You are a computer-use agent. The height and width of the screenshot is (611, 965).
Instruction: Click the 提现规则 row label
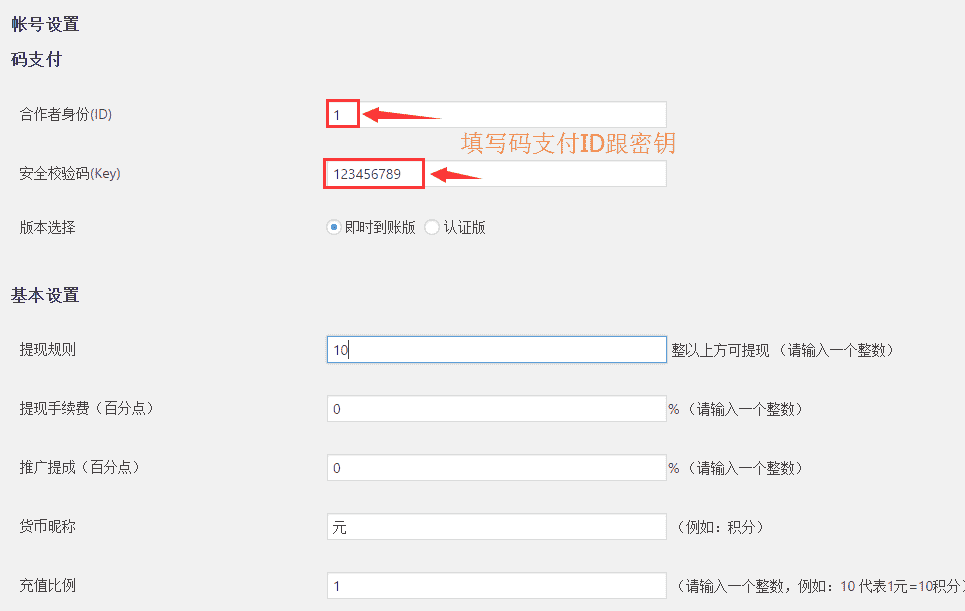click(x=48, y=350)
